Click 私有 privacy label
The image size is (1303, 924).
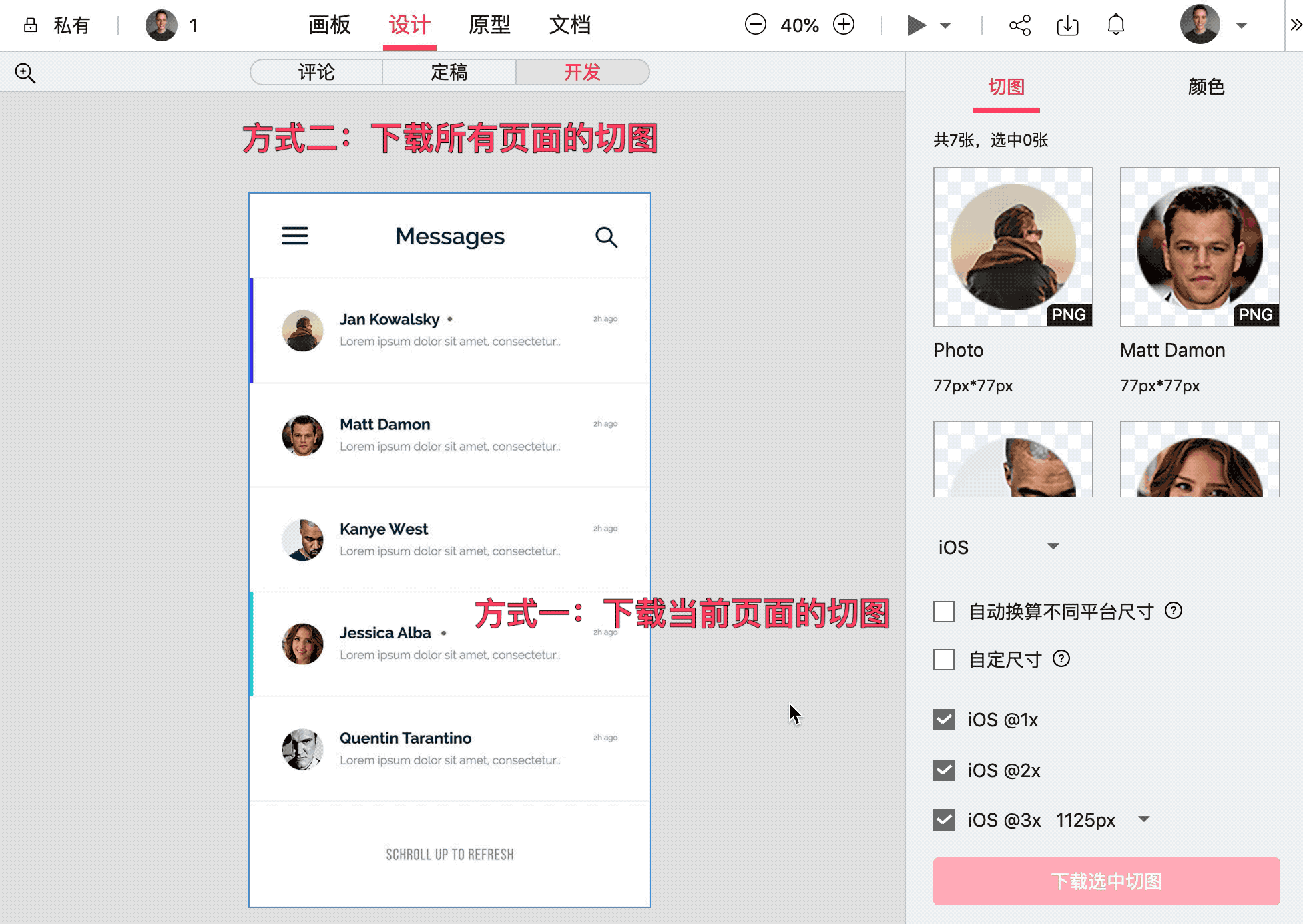(72, 25)
